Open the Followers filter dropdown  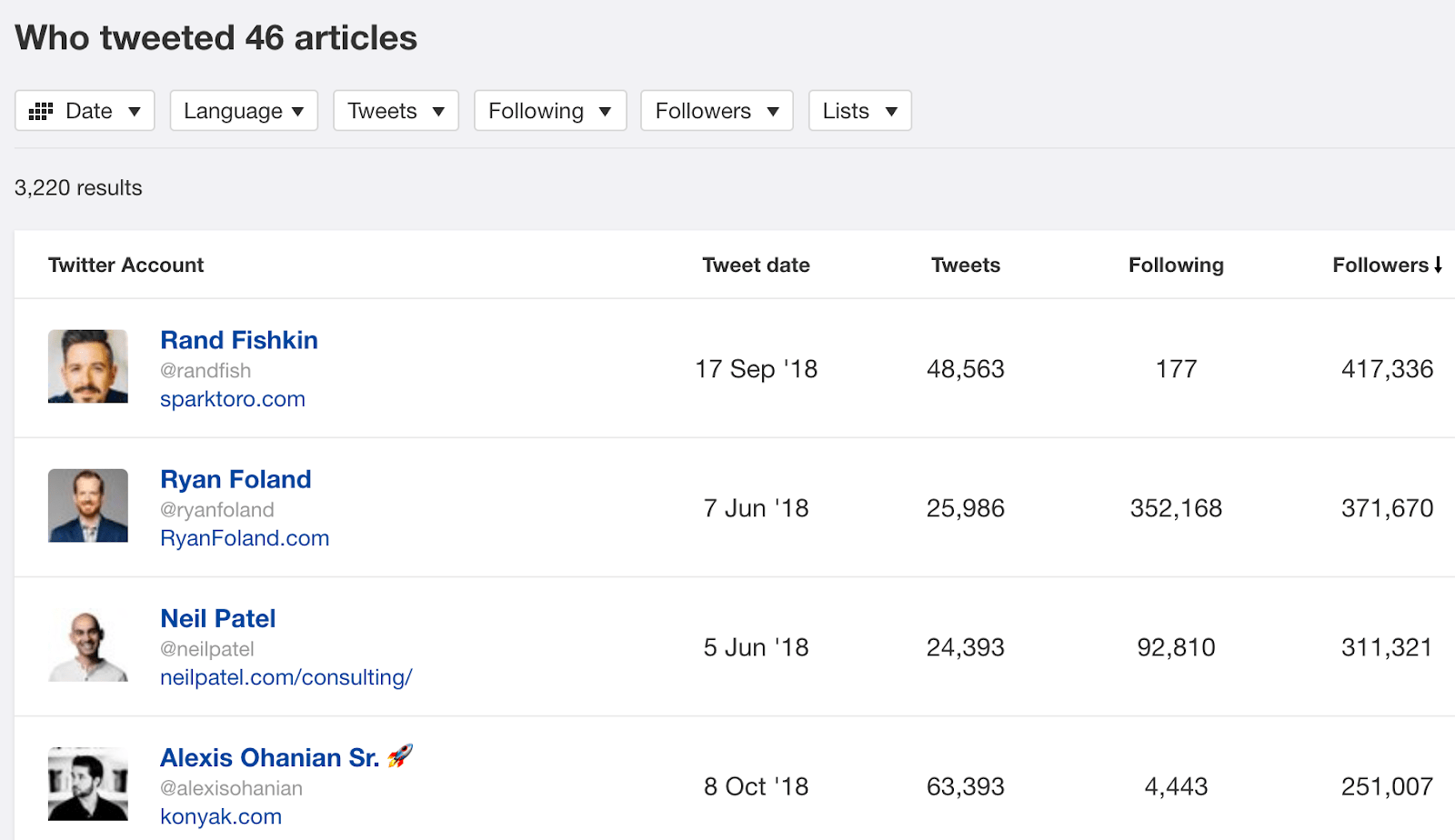click(x=717, y=111)
